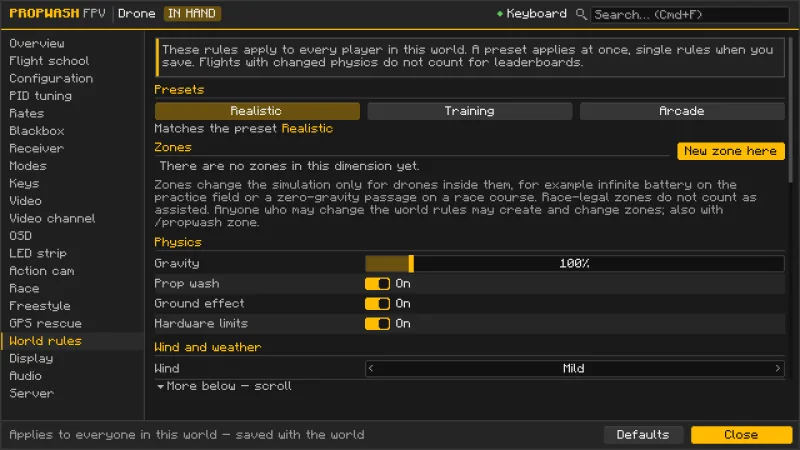Click the Keyboard input label
Image resolution: width=800 pixels, height=450 pixels.
click(x=536, y=14)
